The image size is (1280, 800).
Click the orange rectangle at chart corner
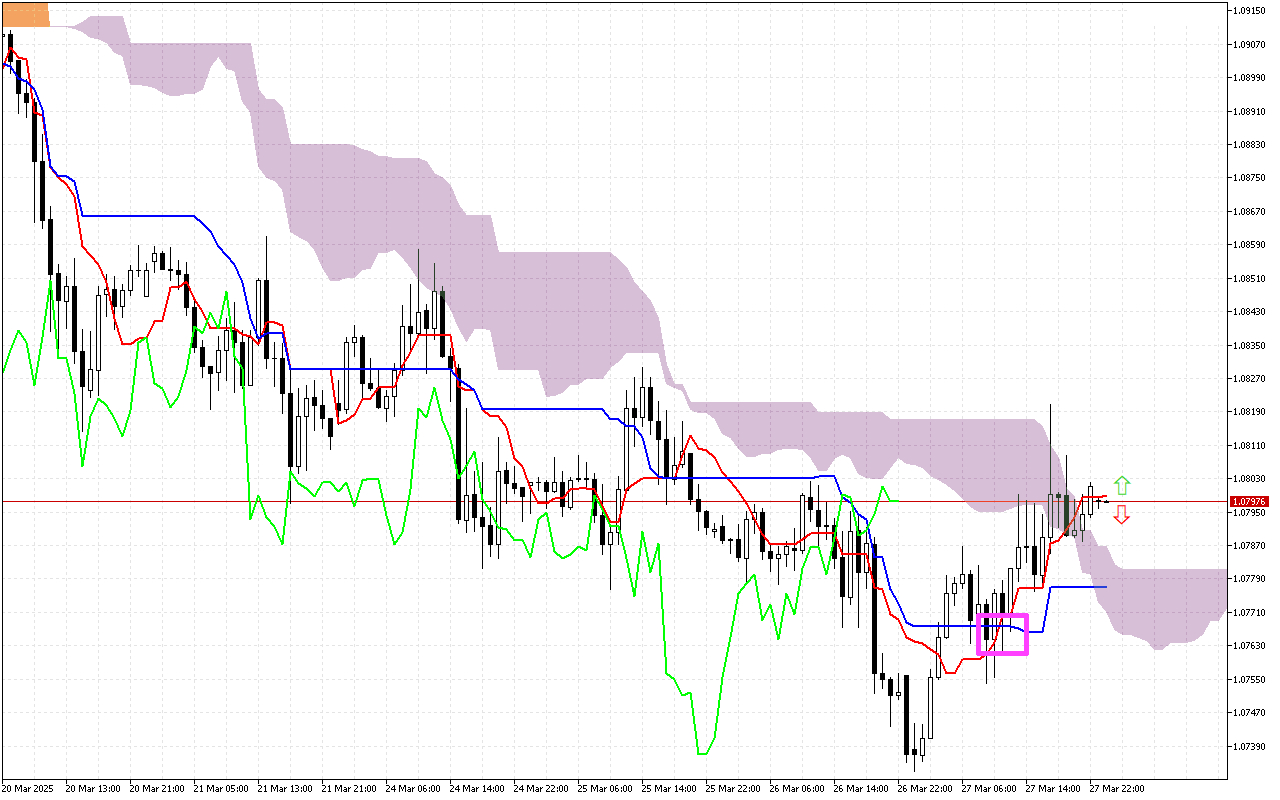25,14
